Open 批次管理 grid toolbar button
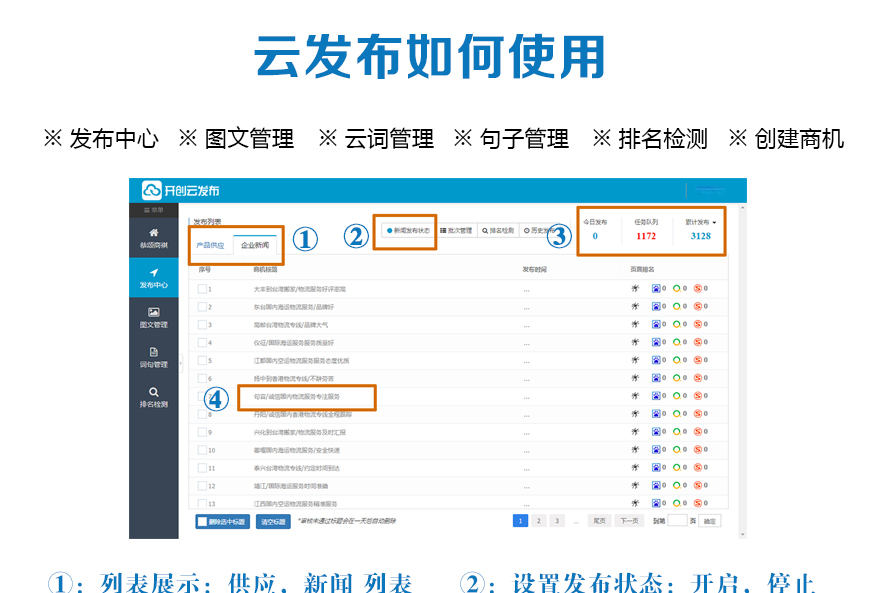890x593 pixels. [x=456, y=230]
